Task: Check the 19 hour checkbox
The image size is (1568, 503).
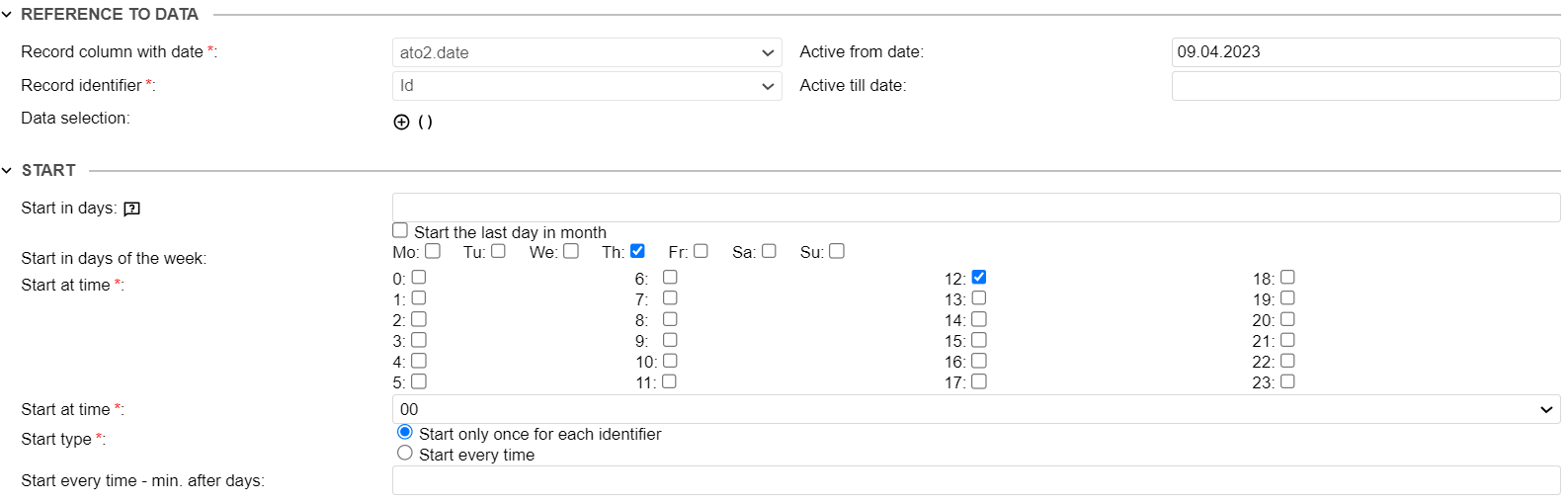Action: click(x=1287, y=298)
